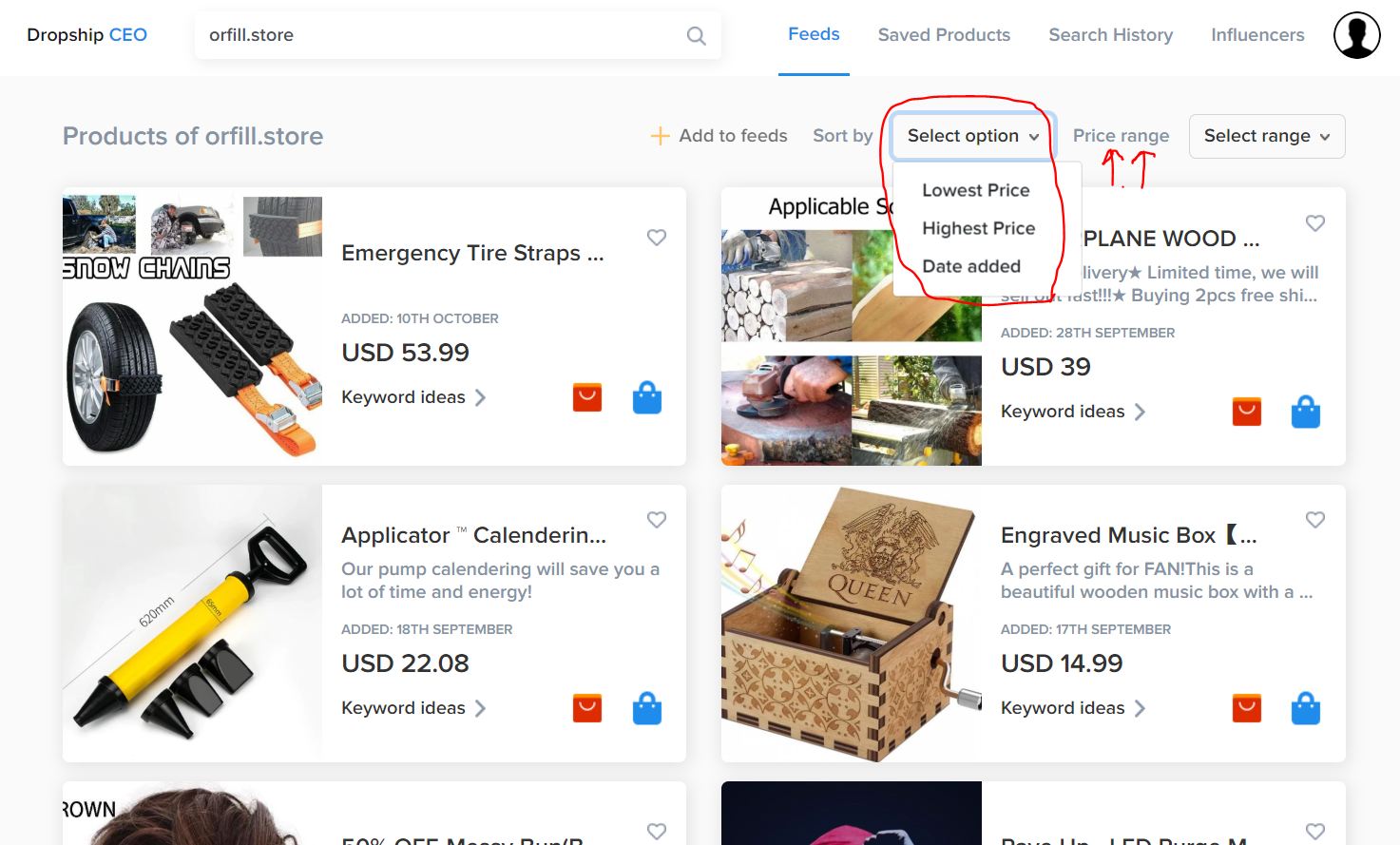The image size is (1400, 845).
Task: Click the blue shopping bag icon for PLANE WOOD product
Action: (1305, 411)
